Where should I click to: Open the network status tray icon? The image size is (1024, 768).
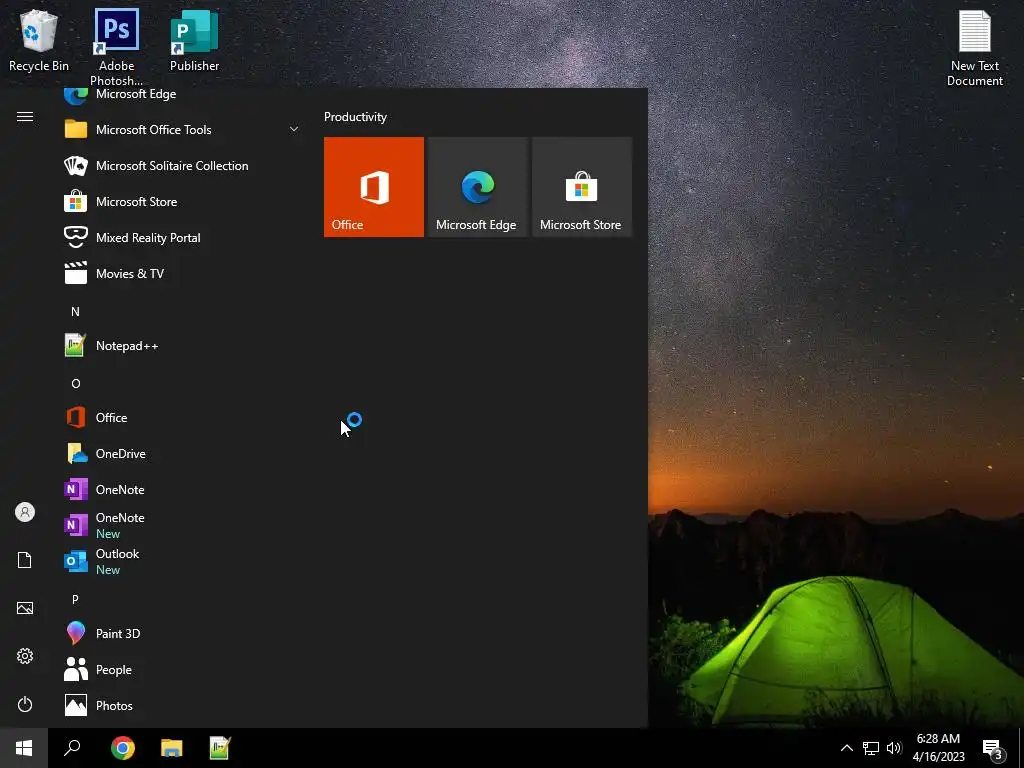(871, 748)
